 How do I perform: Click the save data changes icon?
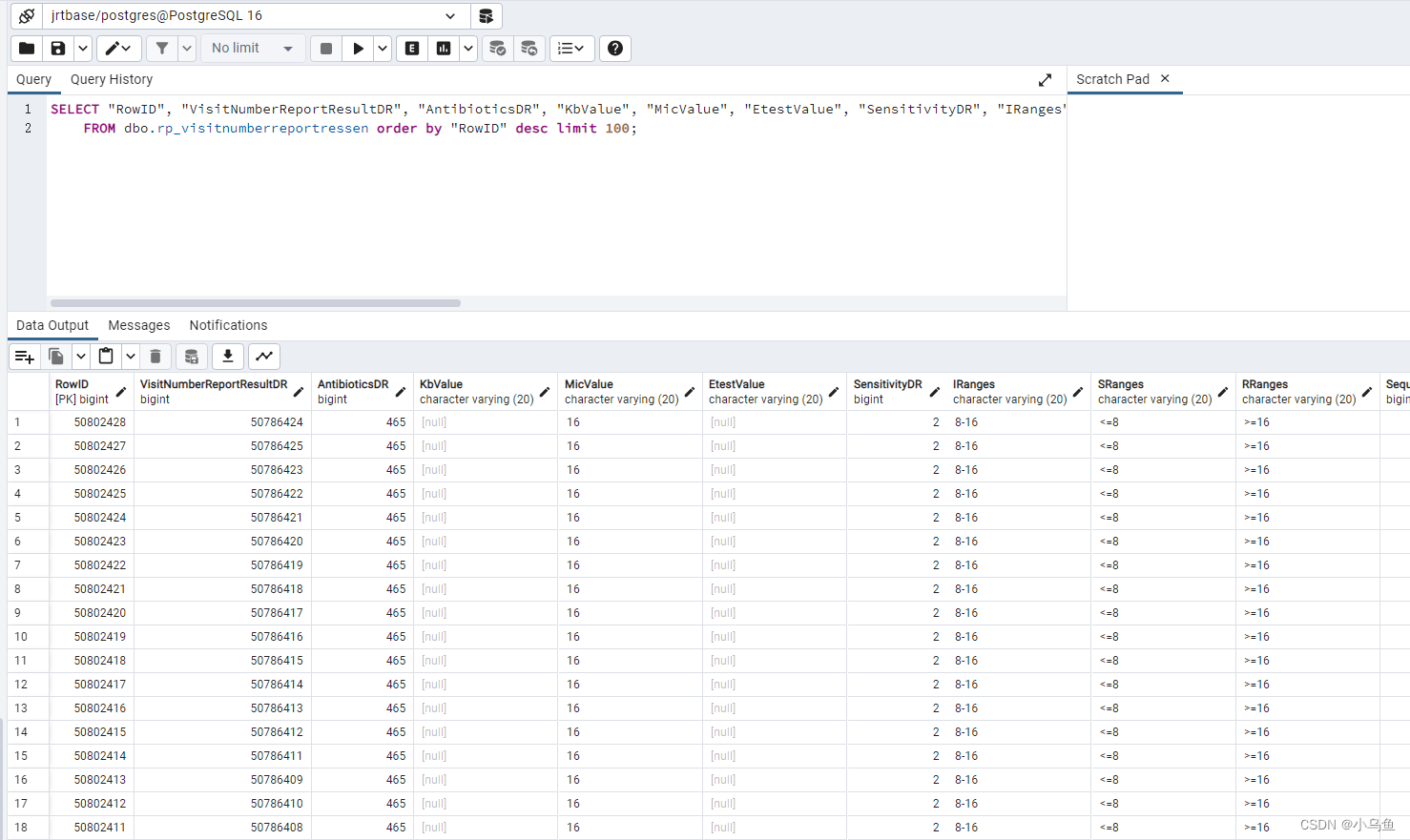point(192,357)
